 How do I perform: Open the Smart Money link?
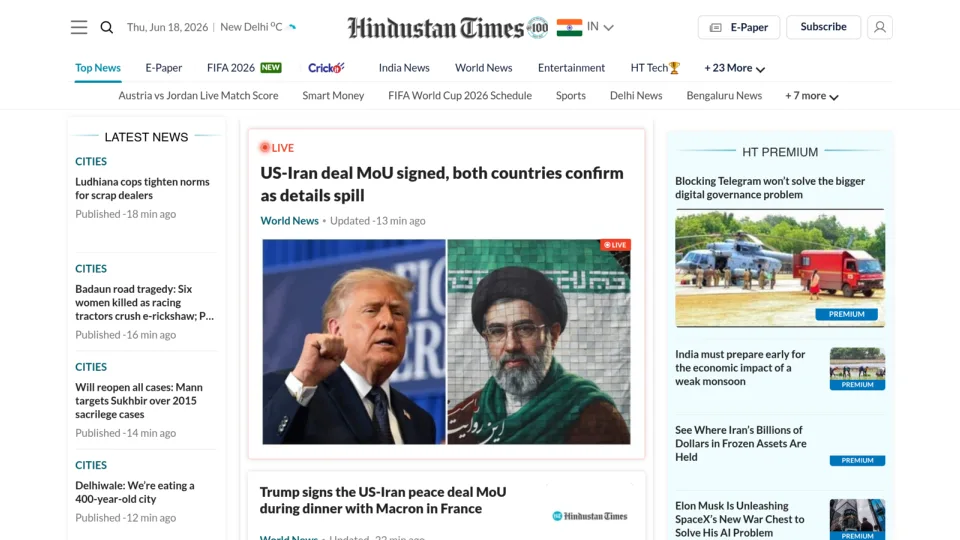(333, 96)
